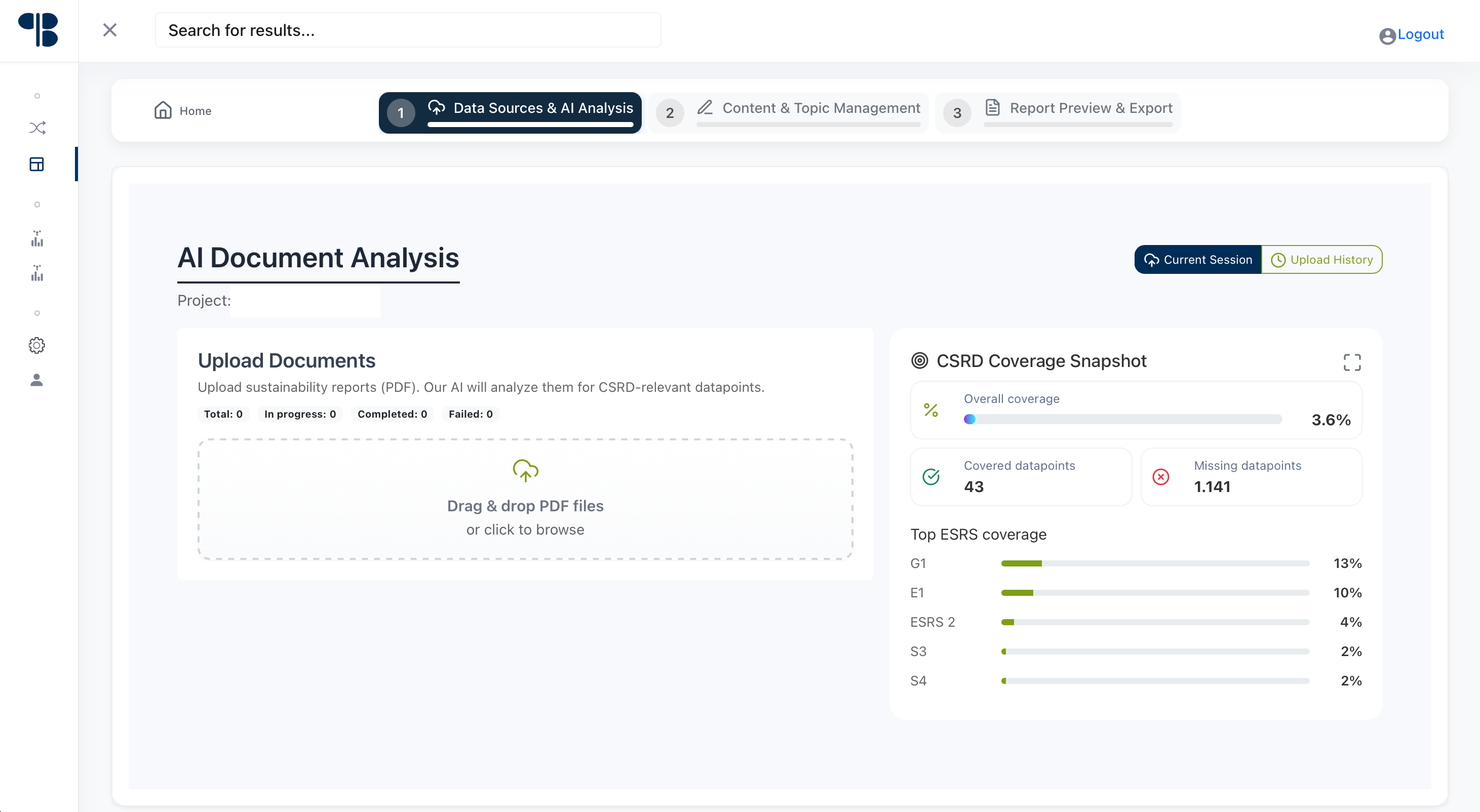Click the upload cloud icon in dropzone
1480x812 pixels.
tap(525, 470)
